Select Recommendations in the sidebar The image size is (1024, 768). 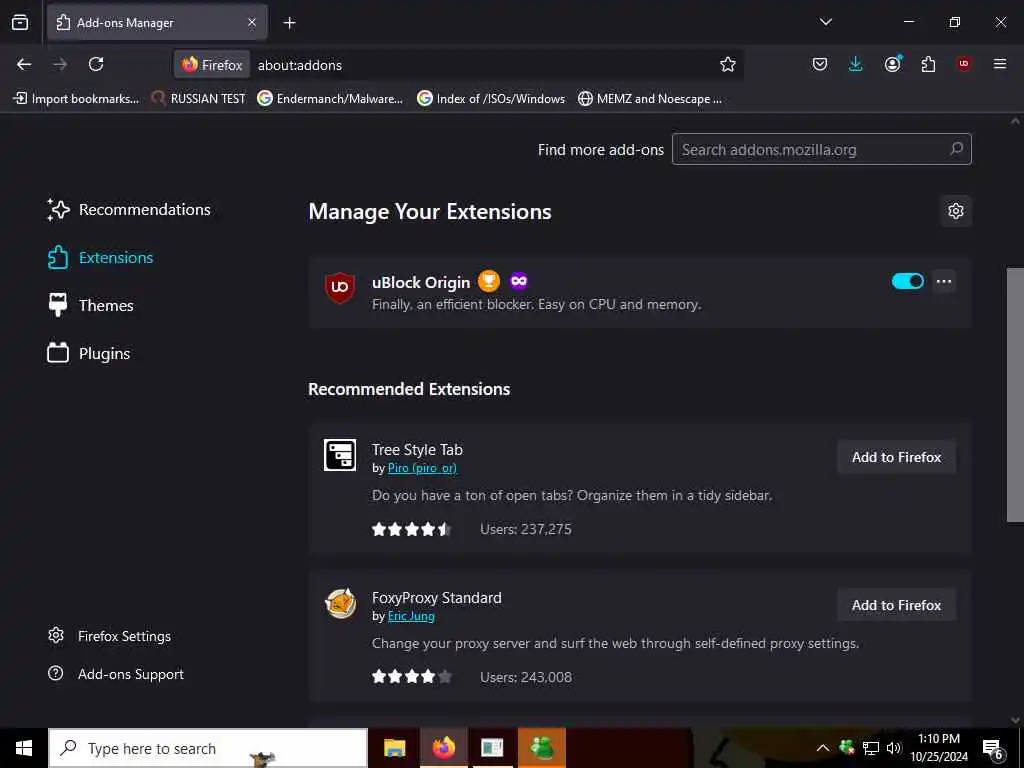tap(129, 210)
